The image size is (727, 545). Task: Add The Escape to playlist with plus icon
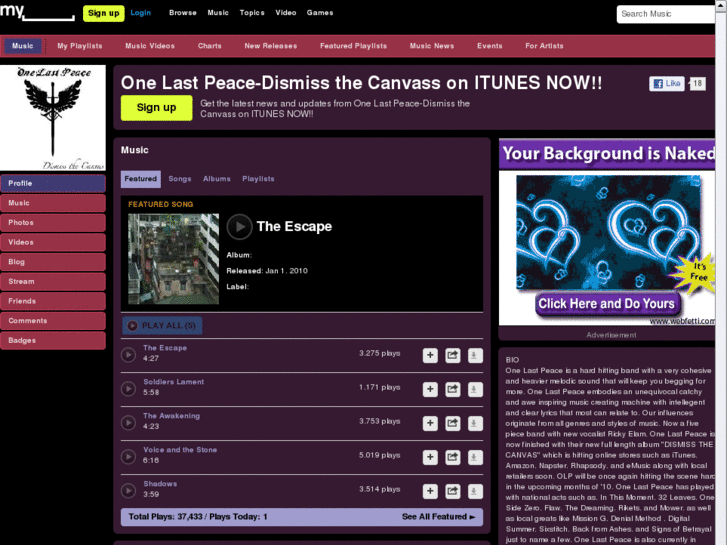pos(430,355)
